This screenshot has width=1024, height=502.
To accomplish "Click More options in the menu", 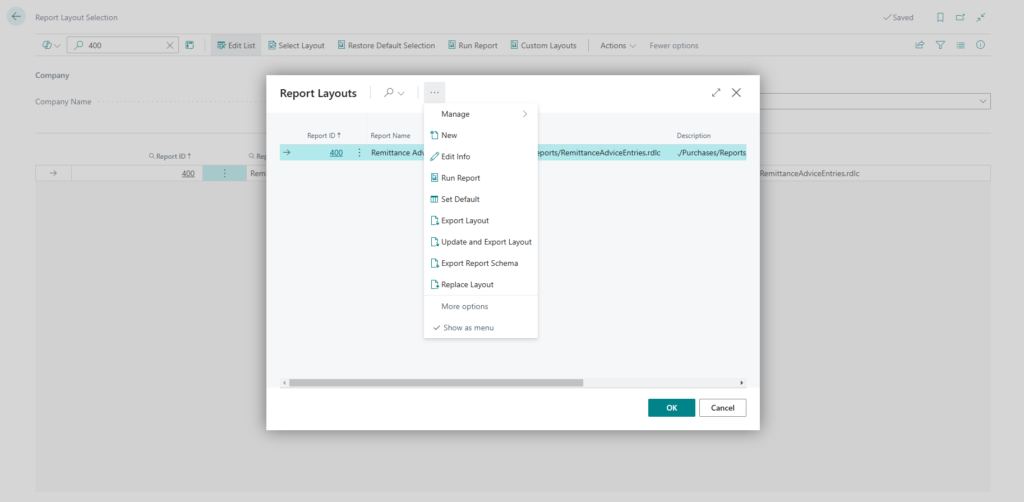I will [x=481, y=306].
